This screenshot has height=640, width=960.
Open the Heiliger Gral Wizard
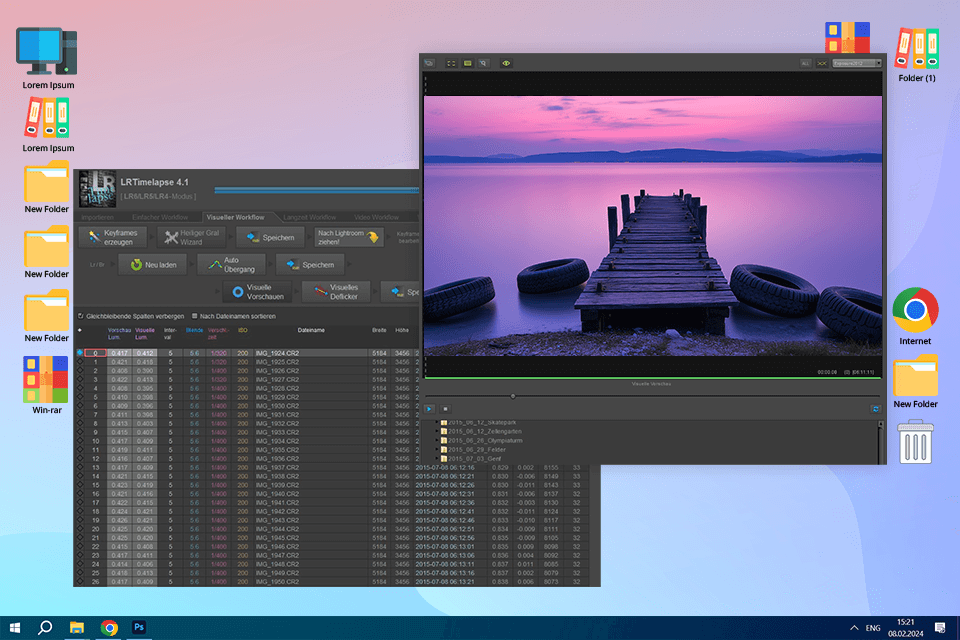click(x=192, y=238)
